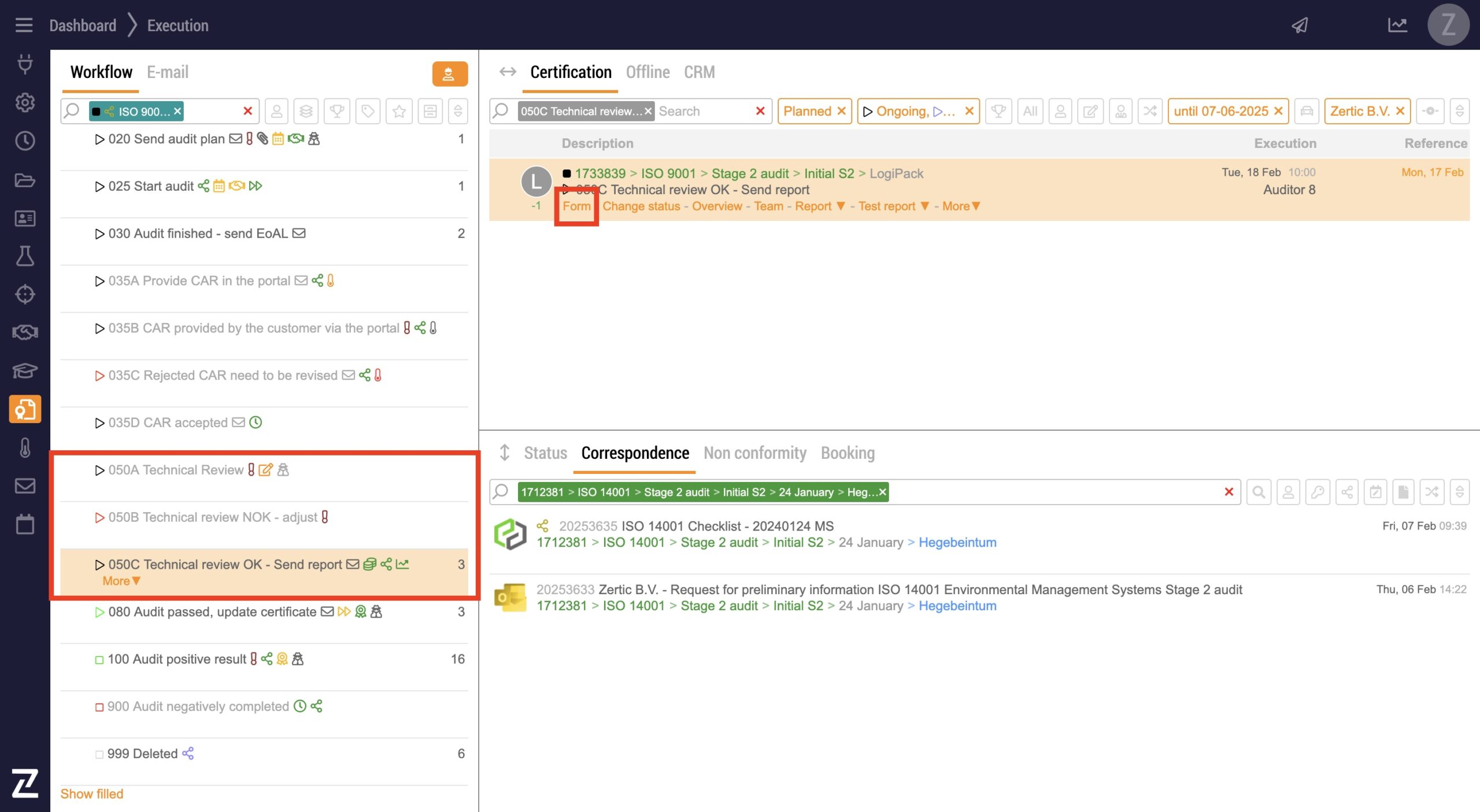This screenshot has height=812, width=1480.
Task: Expand 020 Send audit plan step
Action: click(99, 139)
